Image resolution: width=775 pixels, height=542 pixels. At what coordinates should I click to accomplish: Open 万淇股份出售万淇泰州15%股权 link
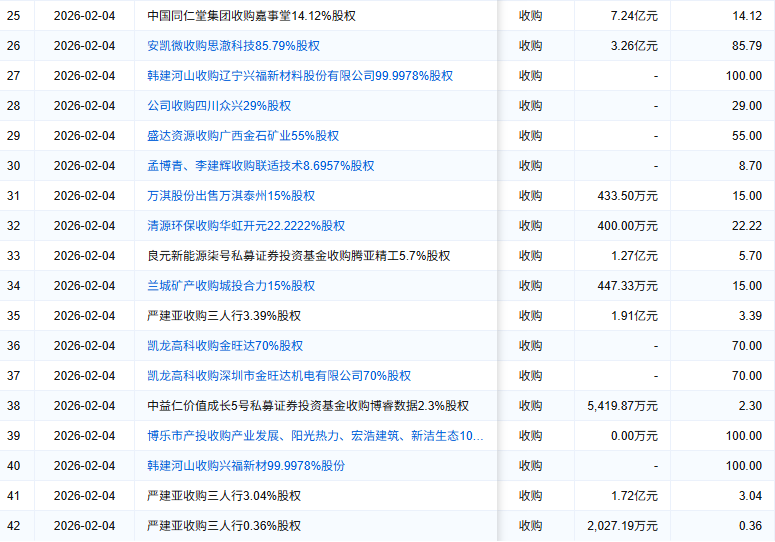231,196
